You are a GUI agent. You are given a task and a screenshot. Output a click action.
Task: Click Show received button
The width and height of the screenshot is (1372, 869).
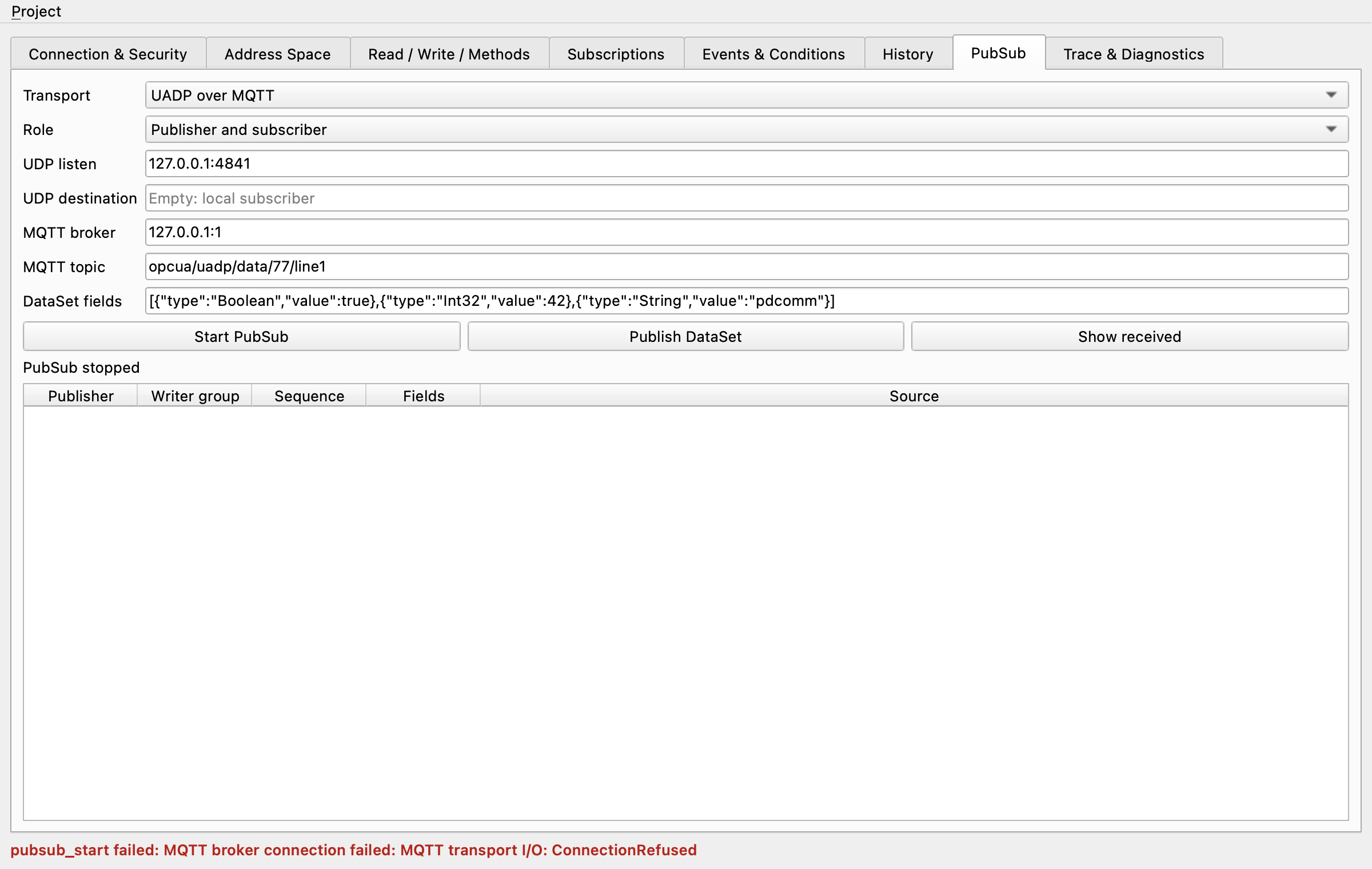coord(1130,337)
